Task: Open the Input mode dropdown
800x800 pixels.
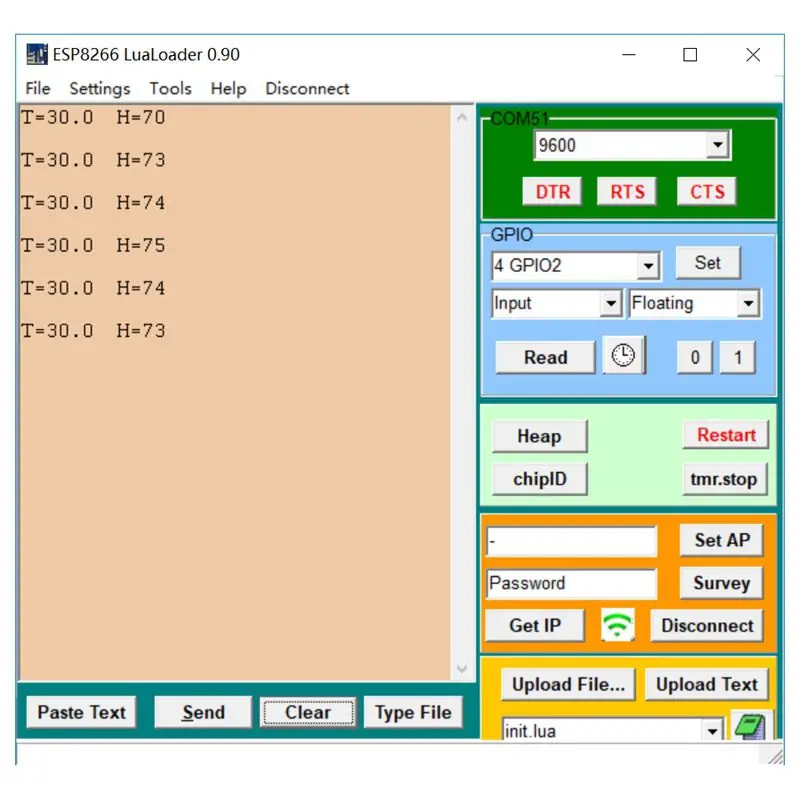Action: tap(611, 304)
